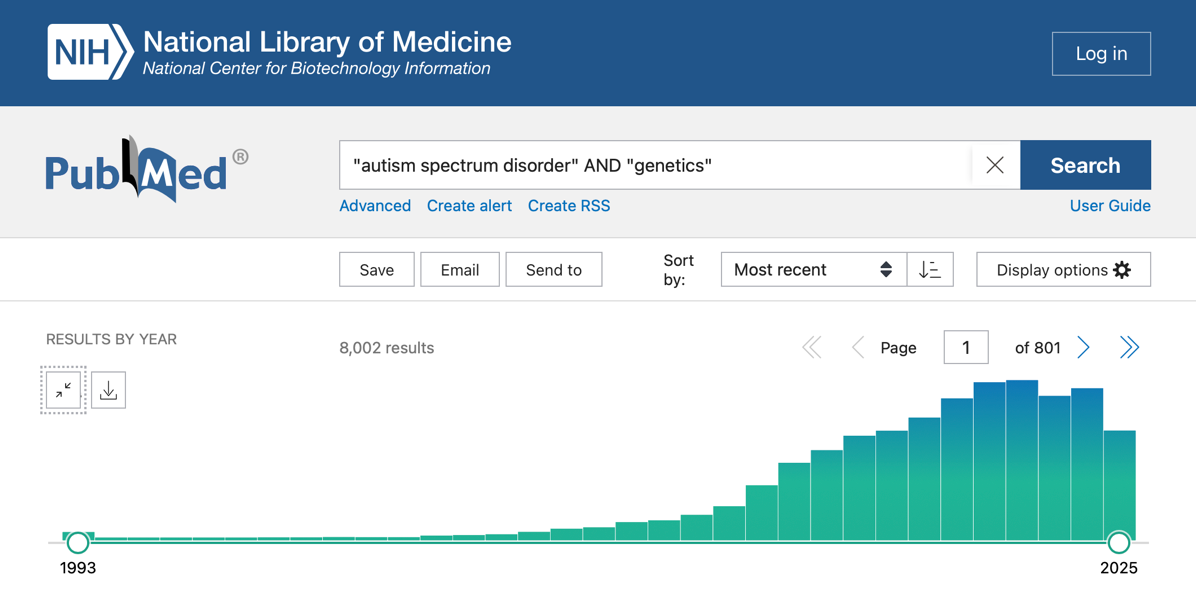Open Display options settings
Screen dimensions: 1196x595
(x=1063, y=270)
